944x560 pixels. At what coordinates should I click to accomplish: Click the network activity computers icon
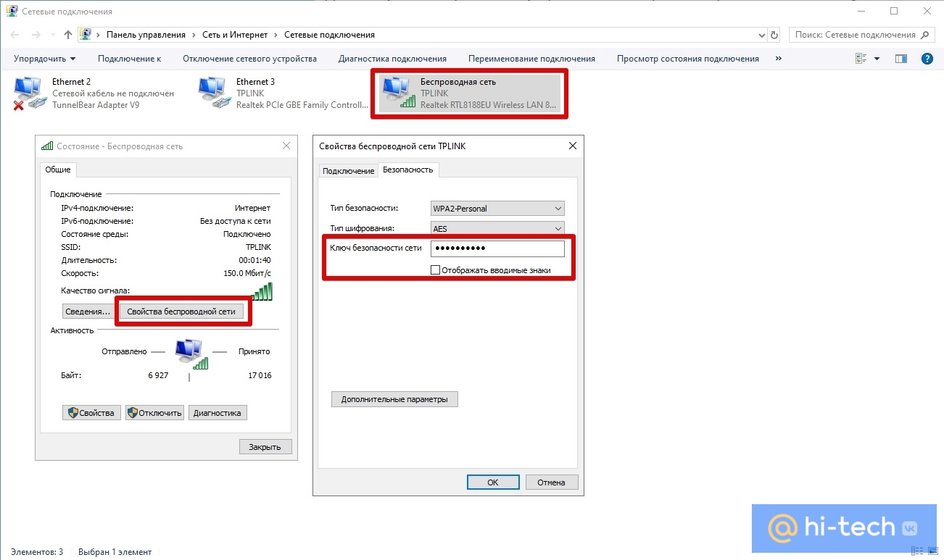191,353
